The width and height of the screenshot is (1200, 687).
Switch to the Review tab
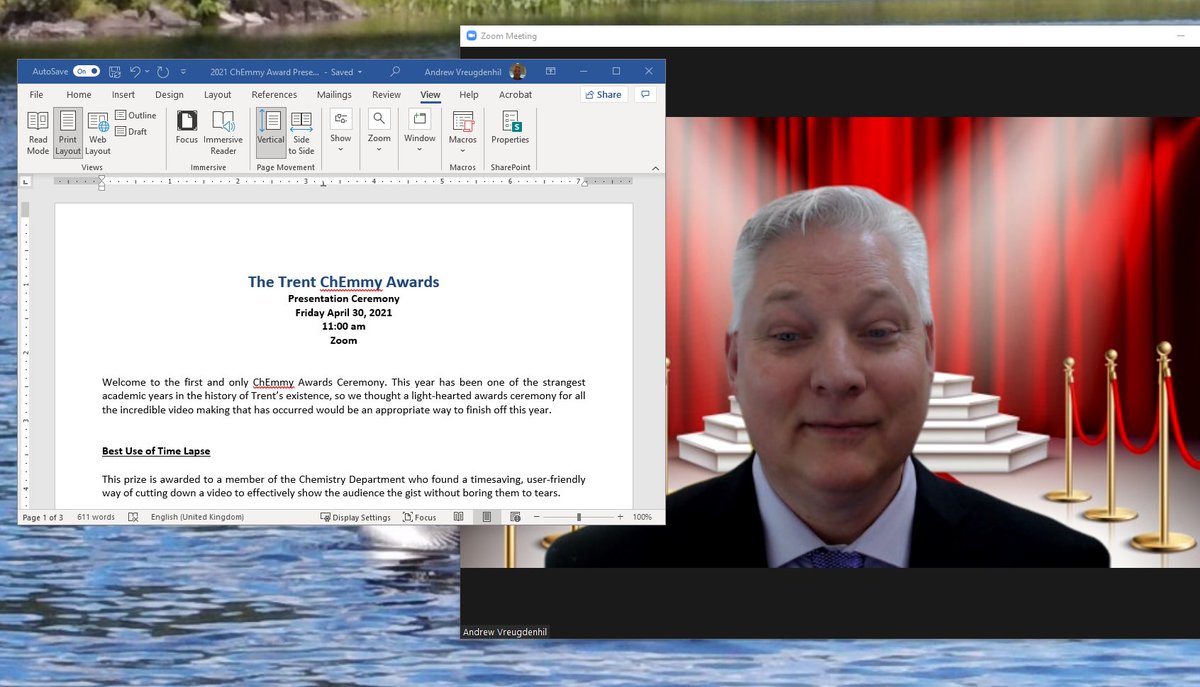click(x=386, y=95)
